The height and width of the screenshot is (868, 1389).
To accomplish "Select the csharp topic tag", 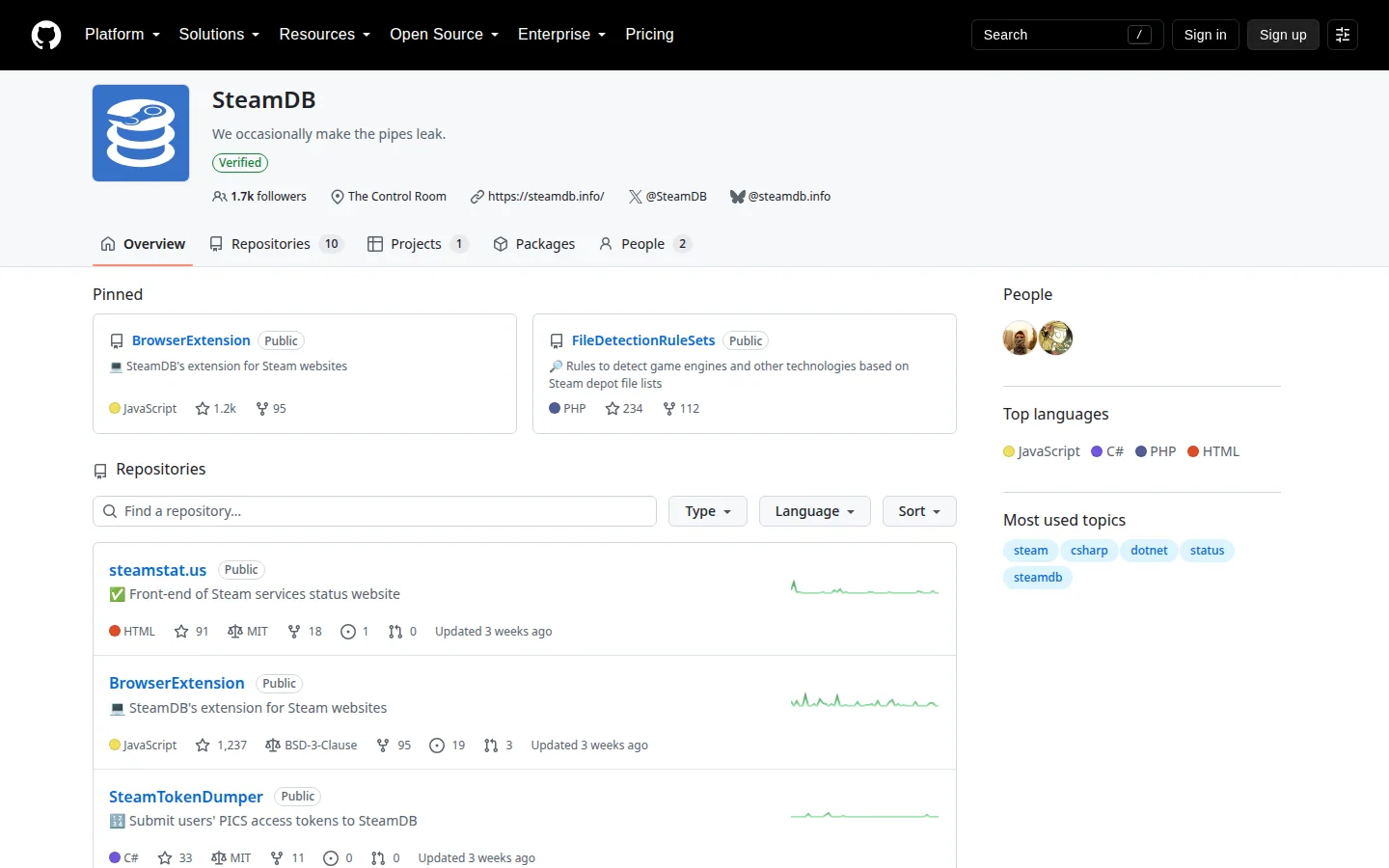I will [1089, 551].
